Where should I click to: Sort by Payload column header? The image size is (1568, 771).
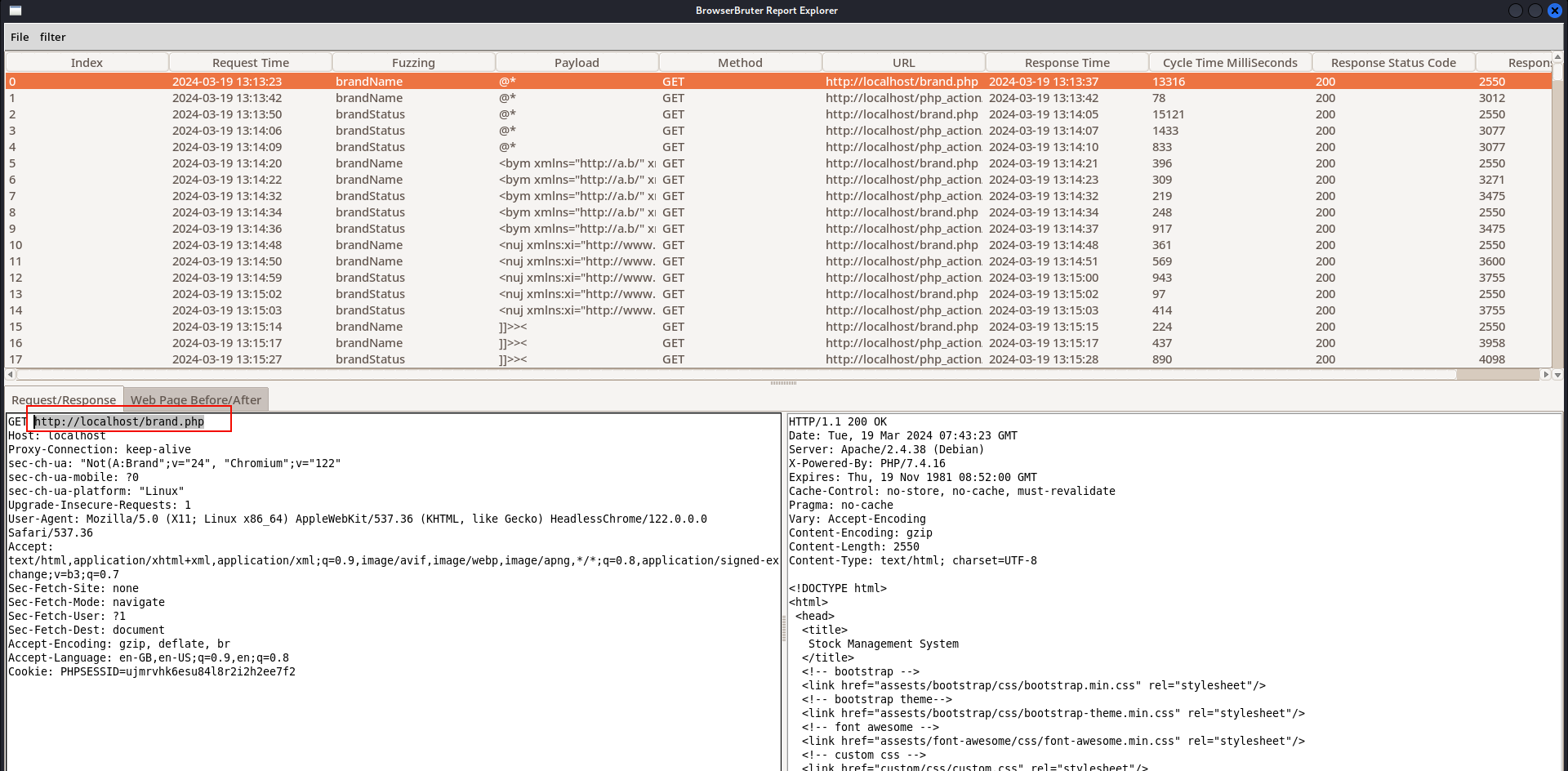pos(577,63)
